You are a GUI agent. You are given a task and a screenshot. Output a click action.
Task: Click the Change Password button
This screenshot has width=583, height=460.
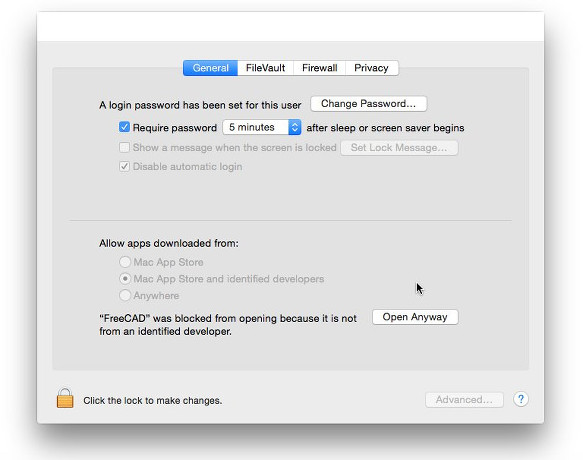[x=368, y=104]
